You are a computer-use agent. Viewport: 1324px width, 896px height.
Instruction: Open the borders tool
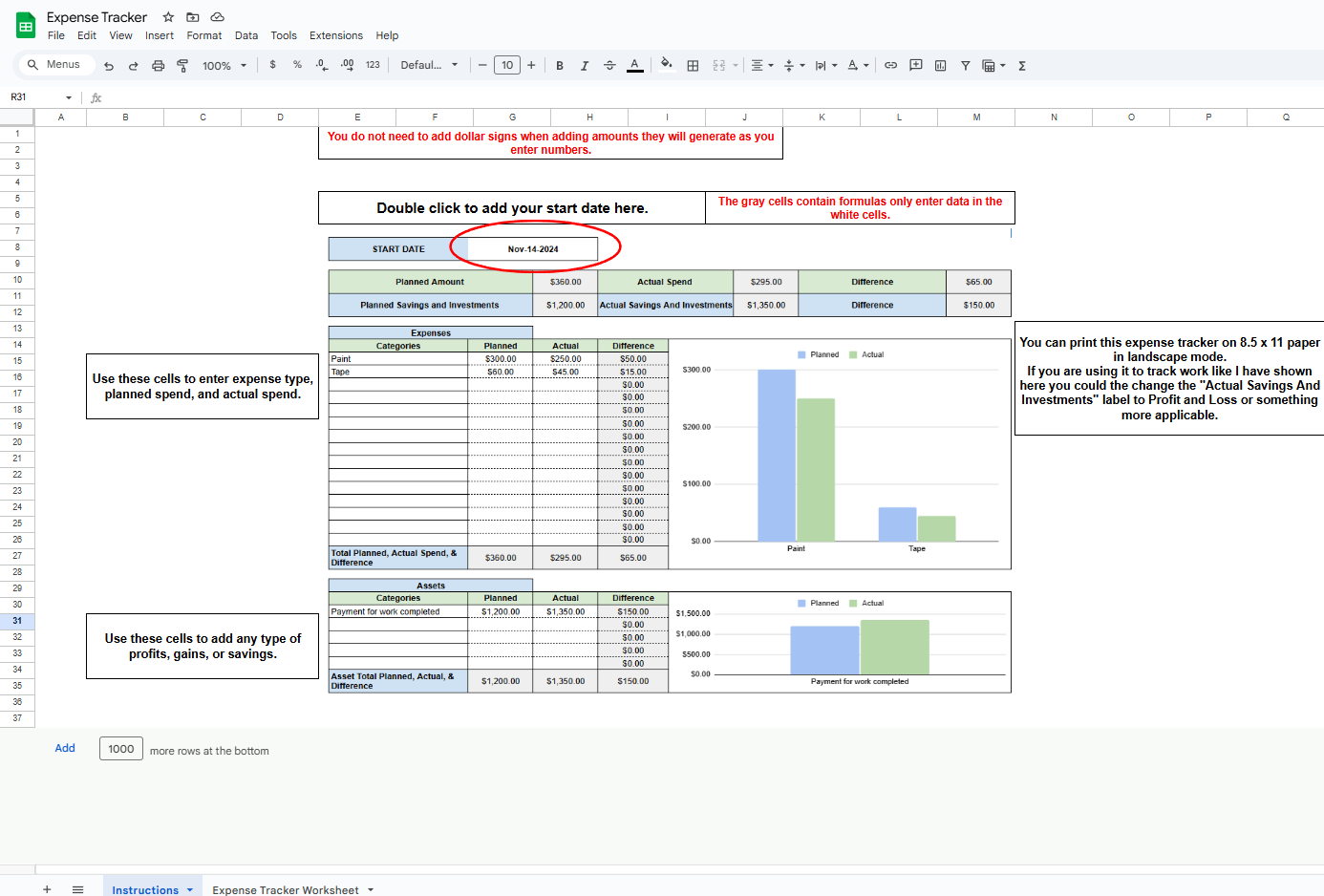(693, 65)
